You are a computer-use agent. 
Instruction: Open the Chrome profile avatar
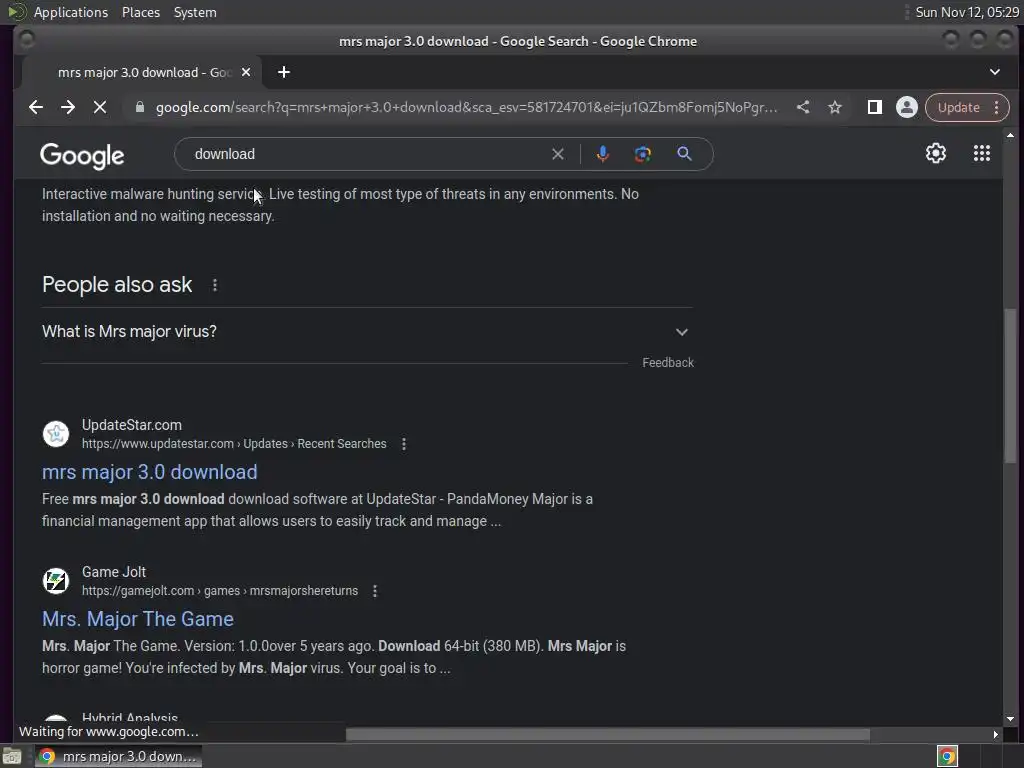pyautogui.click(x=906, y=107)
